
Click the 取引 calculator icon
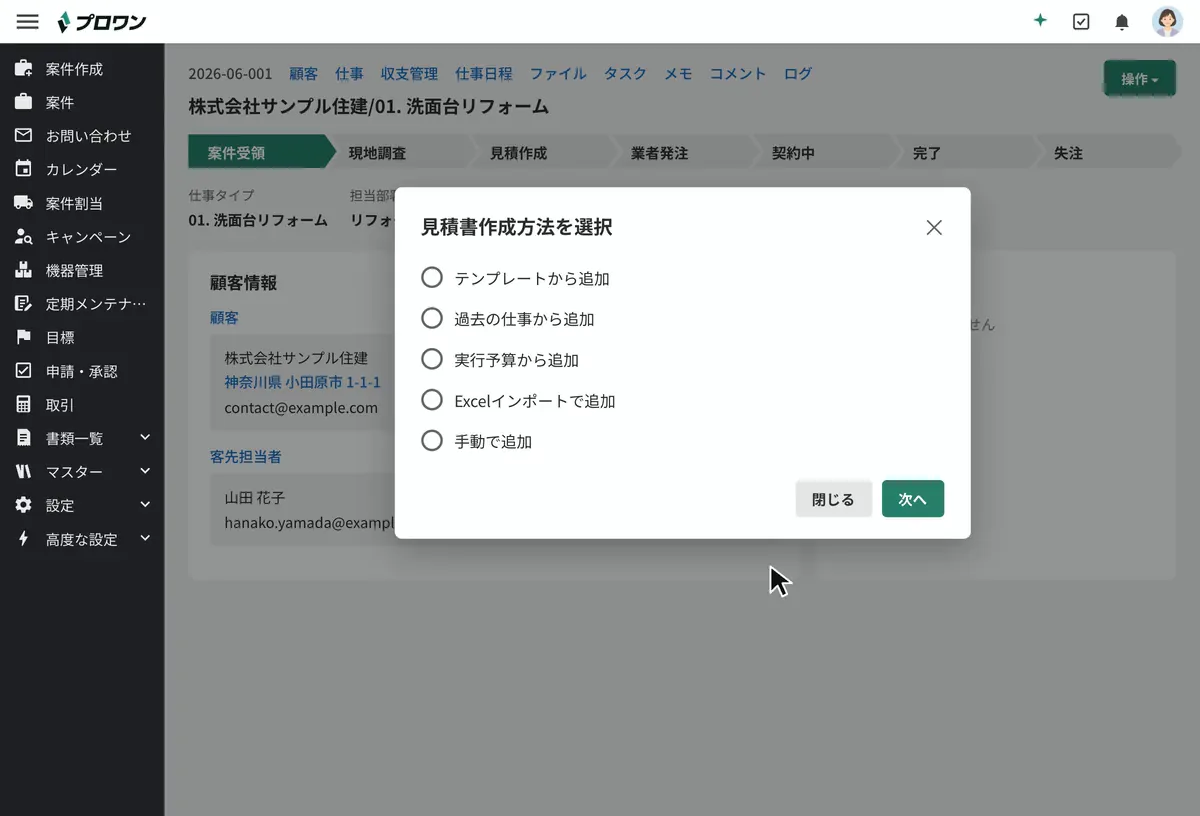[23, 405]
